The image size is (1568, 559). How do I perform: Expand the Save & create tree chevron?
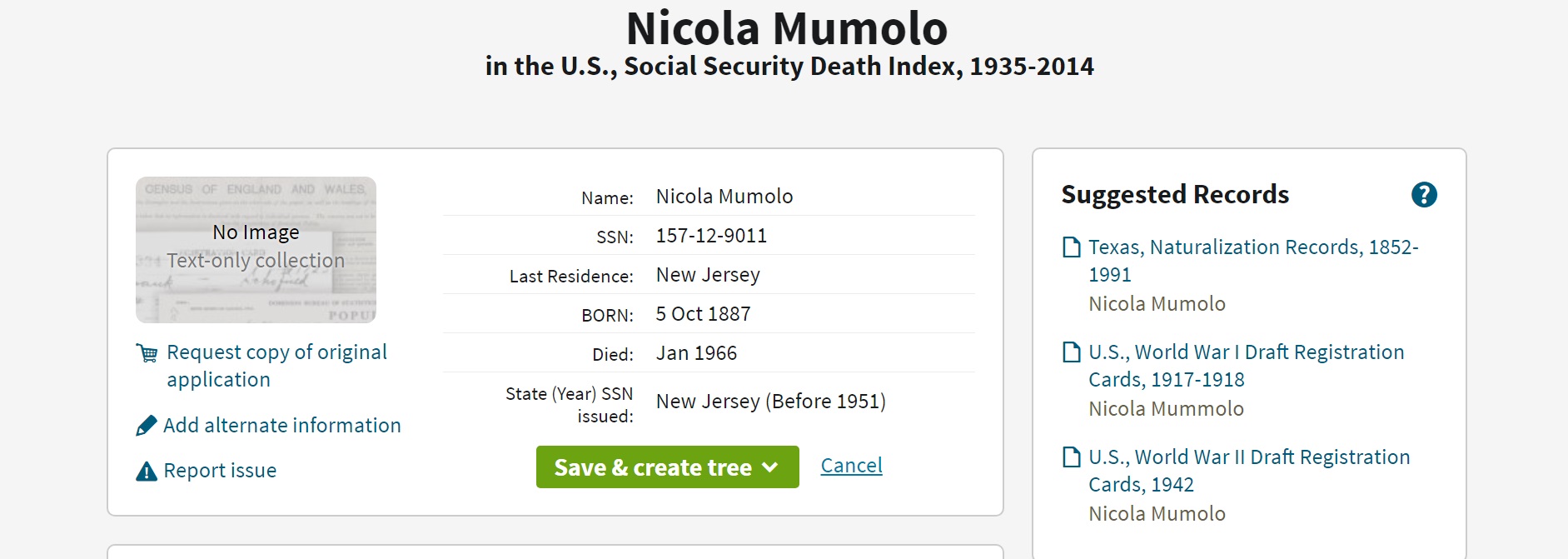coord(770,467)
